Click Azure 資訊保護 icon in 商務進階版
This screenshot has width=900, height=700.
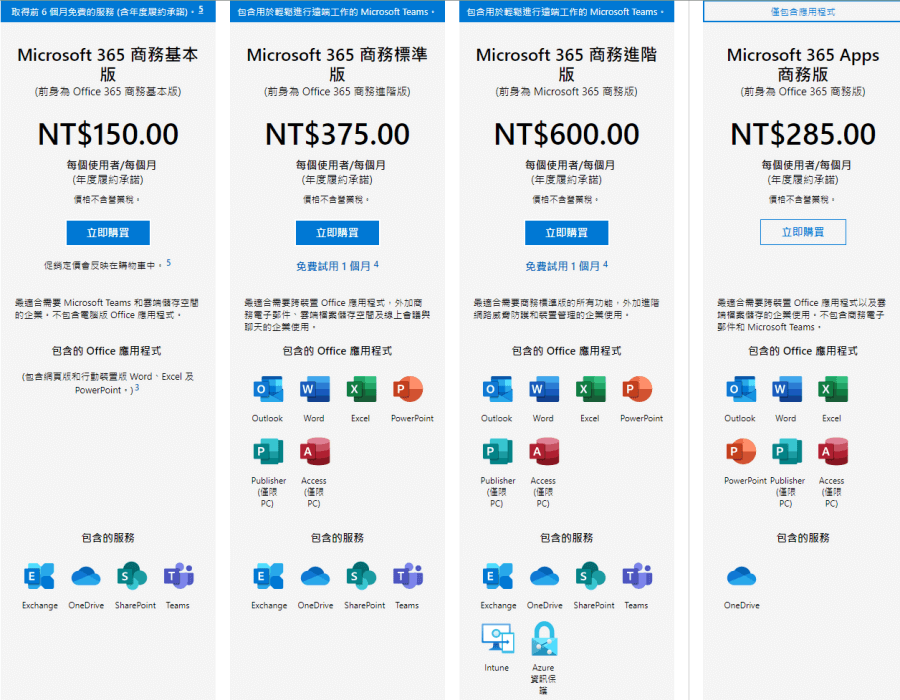coord(544,639)
